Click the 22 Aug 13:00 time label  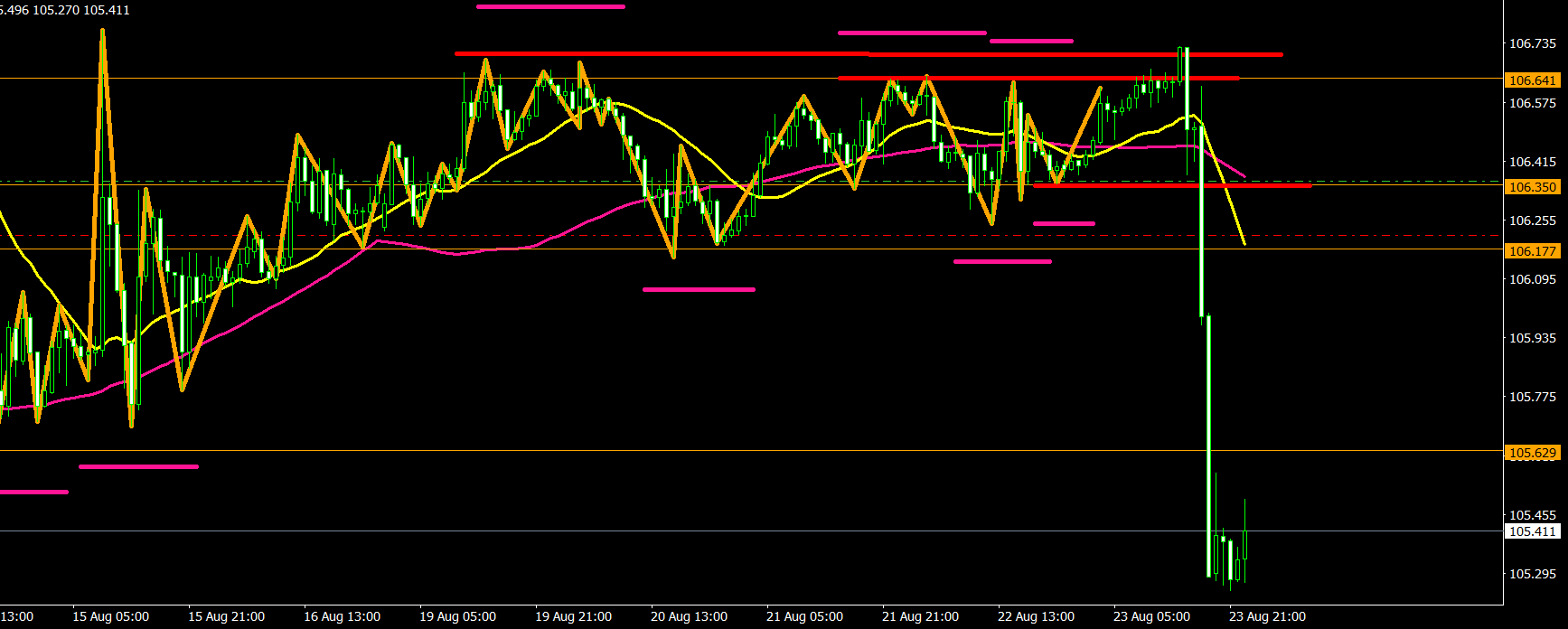click(1036, 616)
